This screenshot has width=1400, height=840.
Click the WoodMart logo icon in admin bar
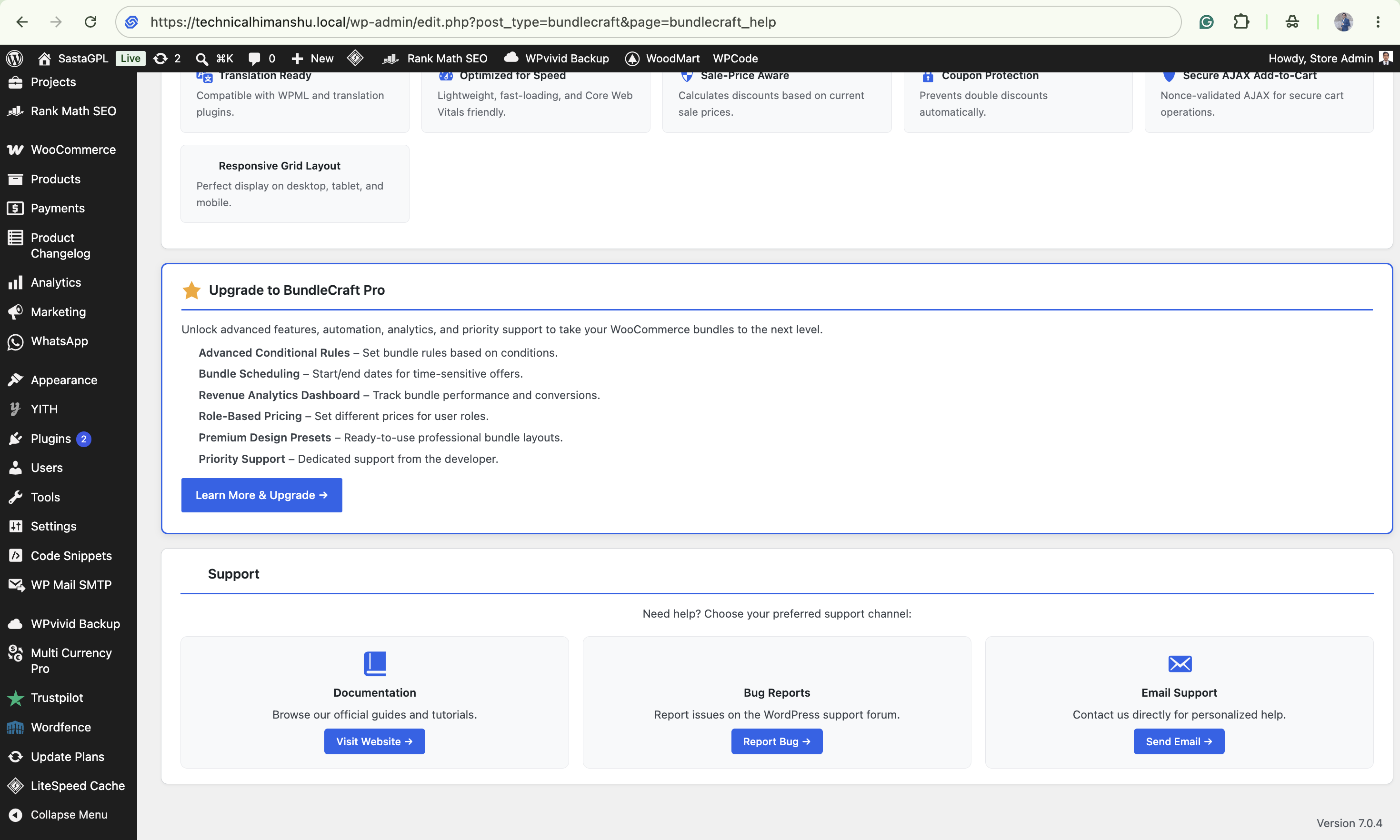[x=632, y=58]
